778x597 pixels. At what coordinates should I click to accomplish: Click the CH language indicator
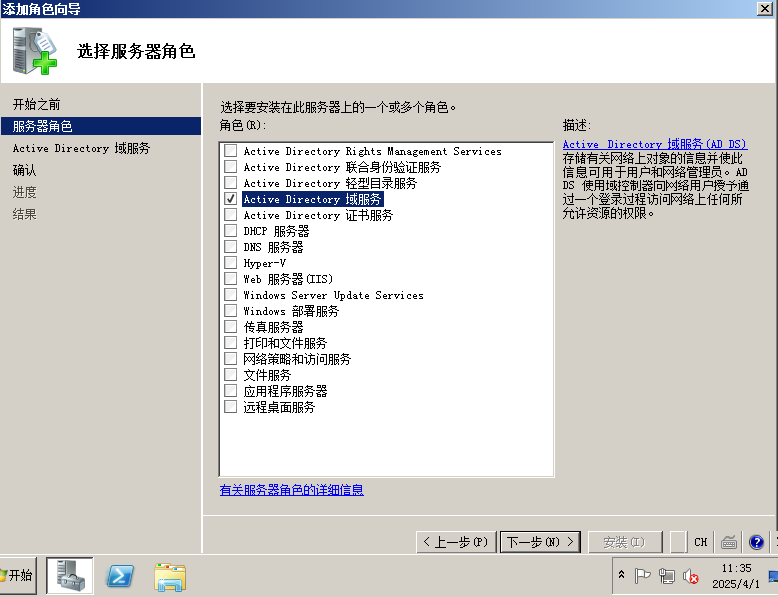(x=701, y=542)
